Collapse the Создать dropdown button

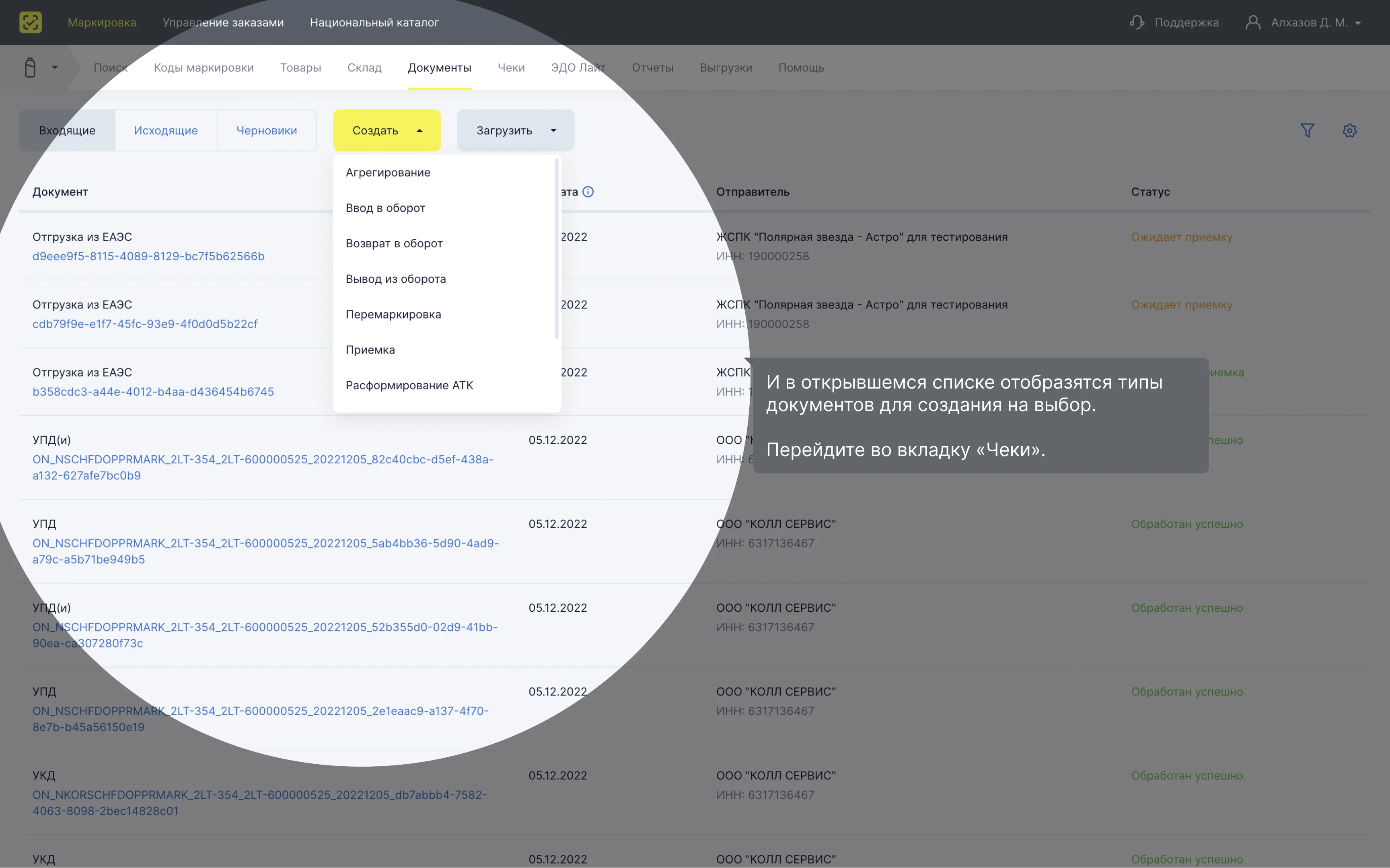point(387,130)
